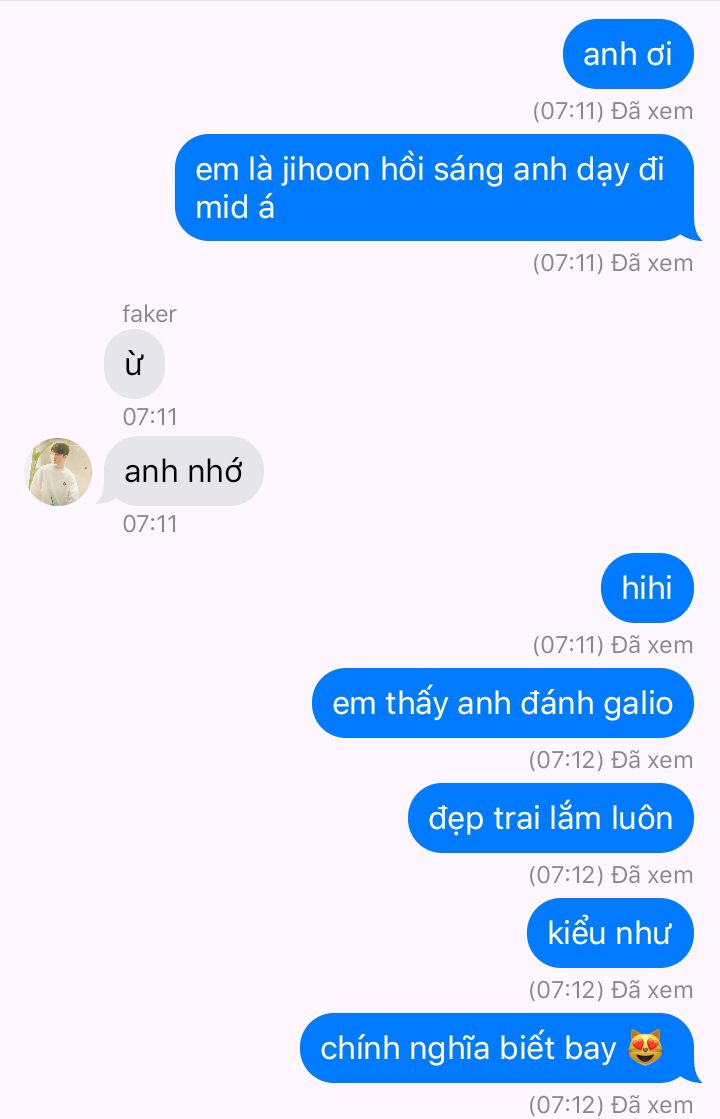720x1119 pixels.
Task: Tap seen status under "đẹp trai lắm luôn"
Action: pos(611,875)
